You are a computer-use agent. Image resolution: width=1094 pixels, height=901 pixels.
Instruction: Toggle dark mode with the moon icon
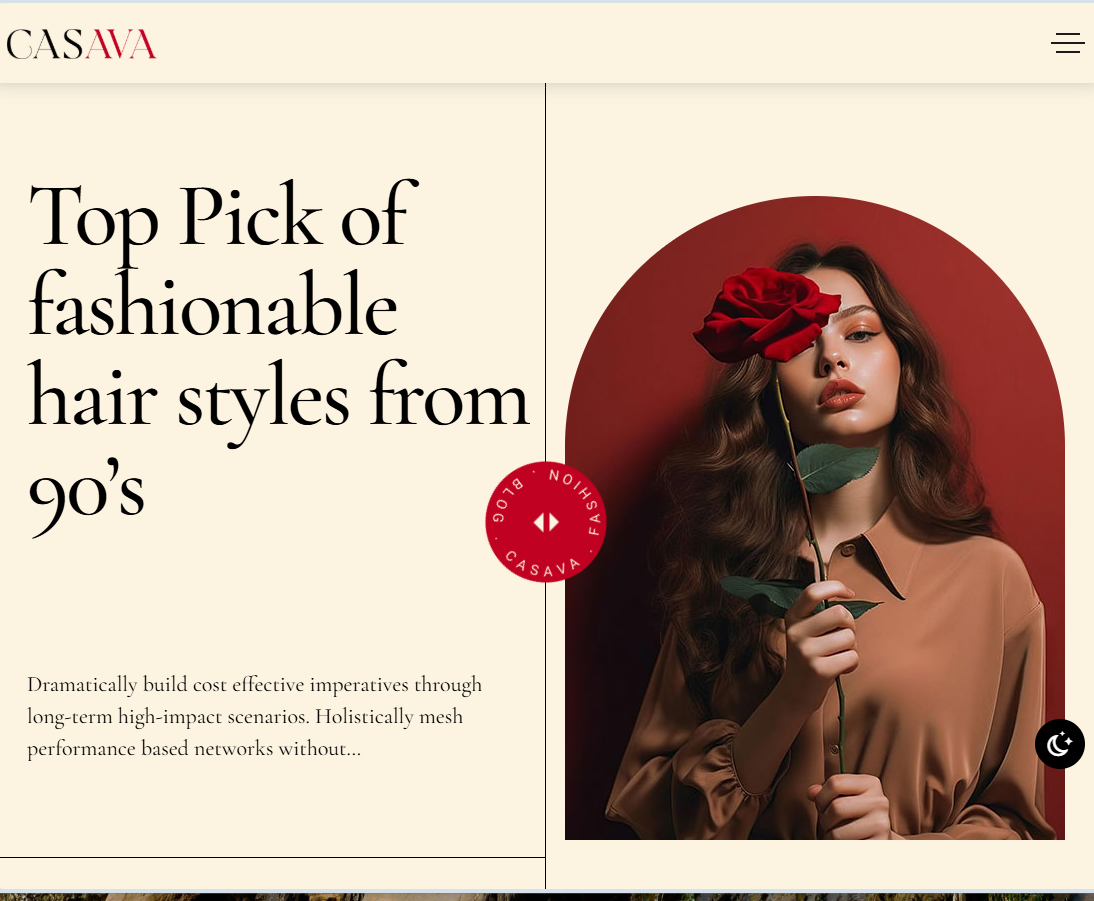[1059, 744]
